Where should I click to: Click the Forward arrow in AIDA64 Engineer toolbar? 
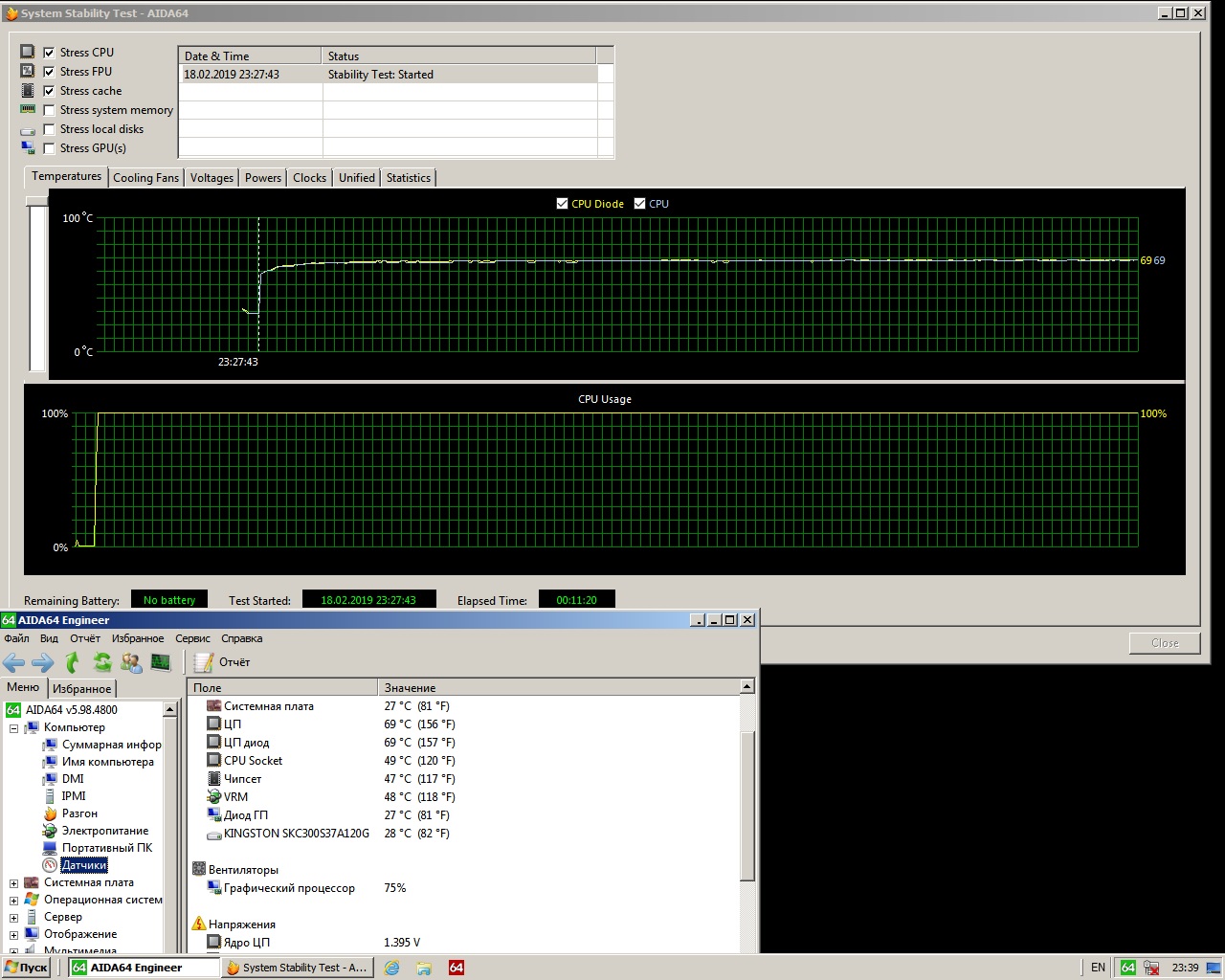43,662
